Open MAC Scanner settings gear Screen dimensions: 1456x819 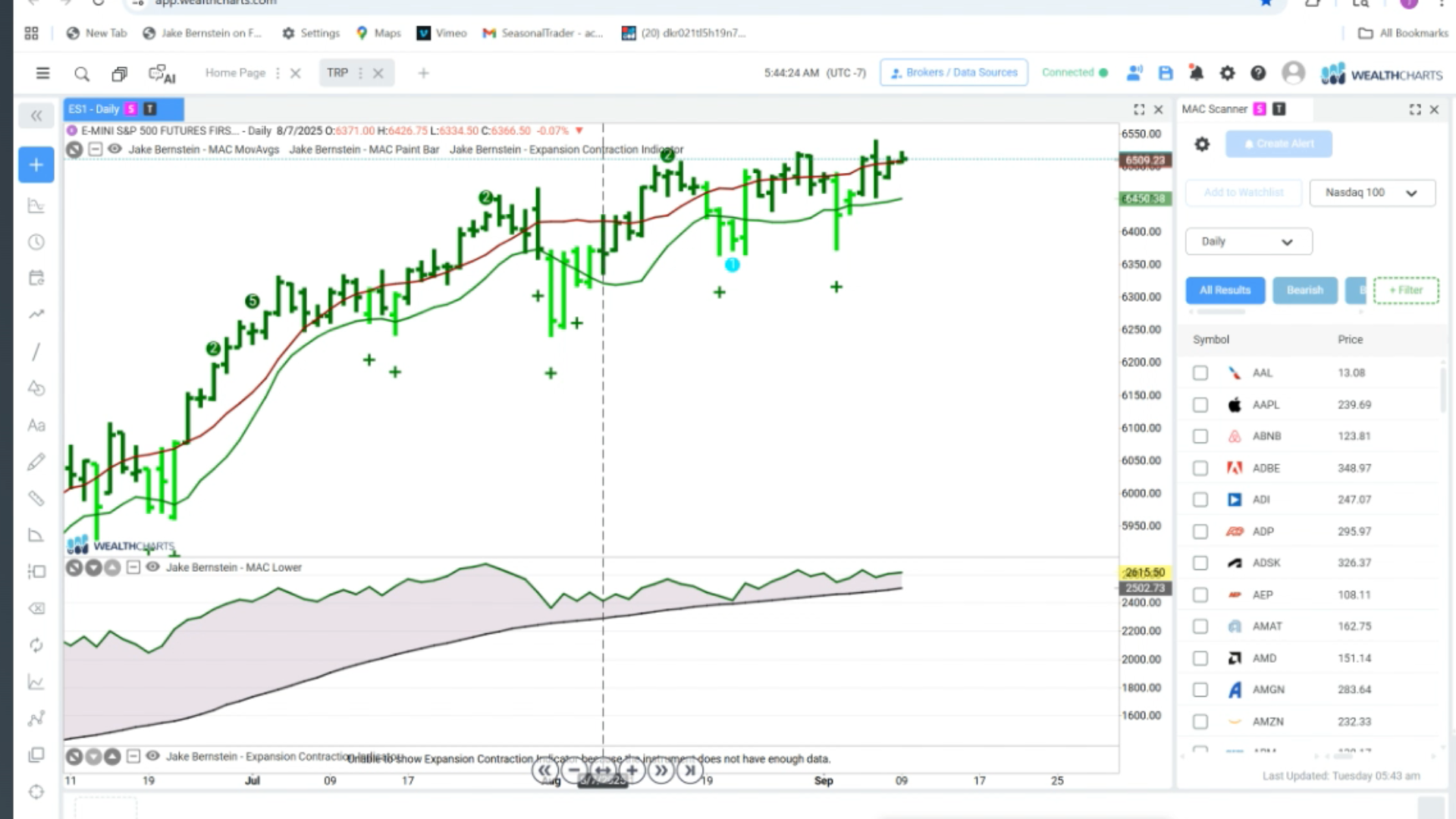[1202, 144]
